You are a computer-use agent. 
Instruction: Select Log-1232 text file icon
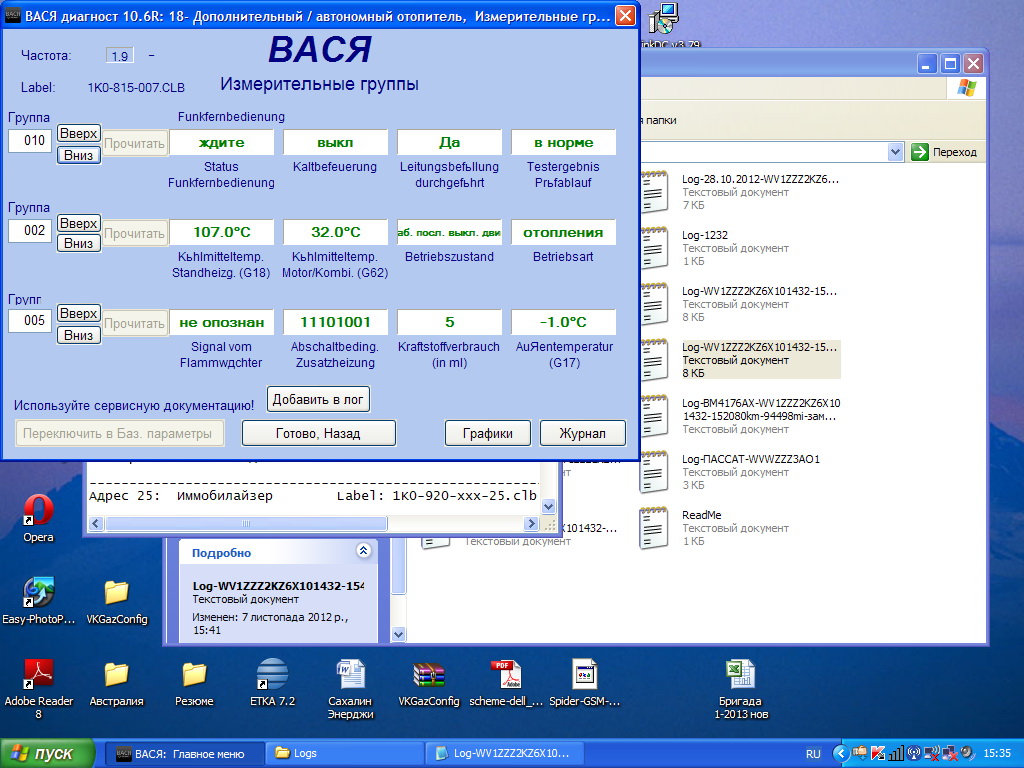pos(654,248)
